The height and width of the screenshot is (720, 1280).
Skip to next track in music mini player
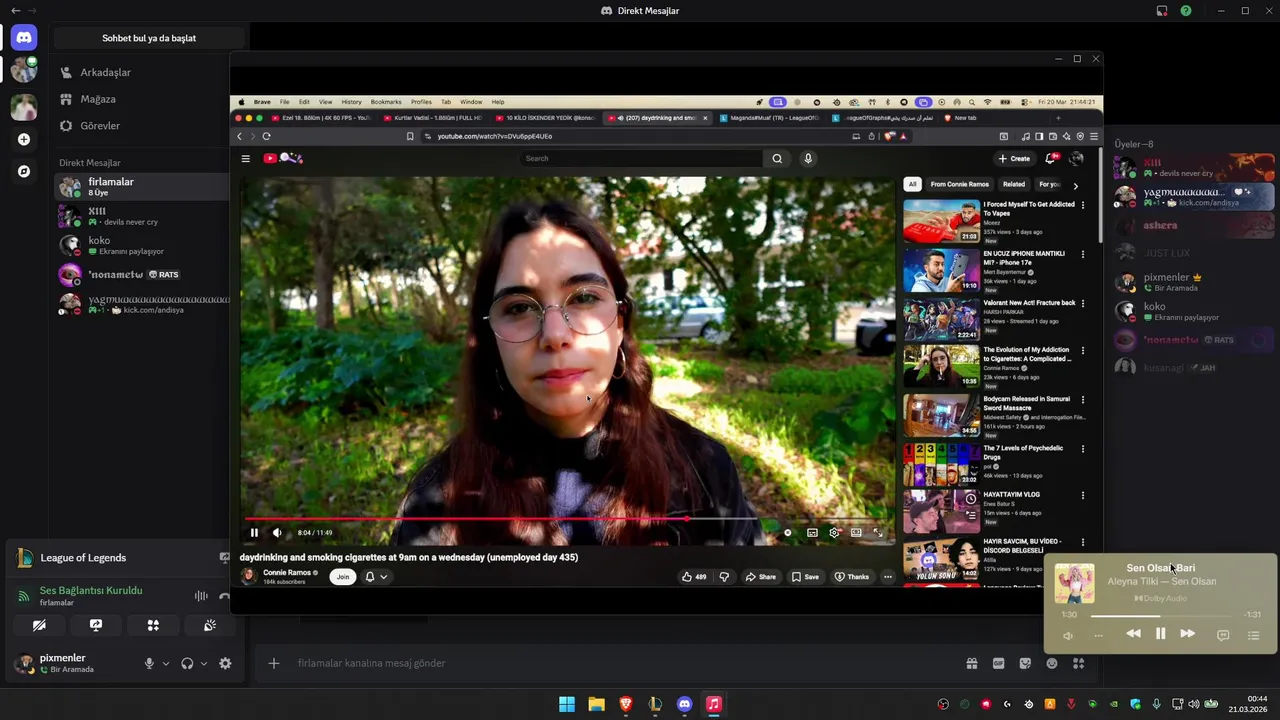coord(1187,633)
